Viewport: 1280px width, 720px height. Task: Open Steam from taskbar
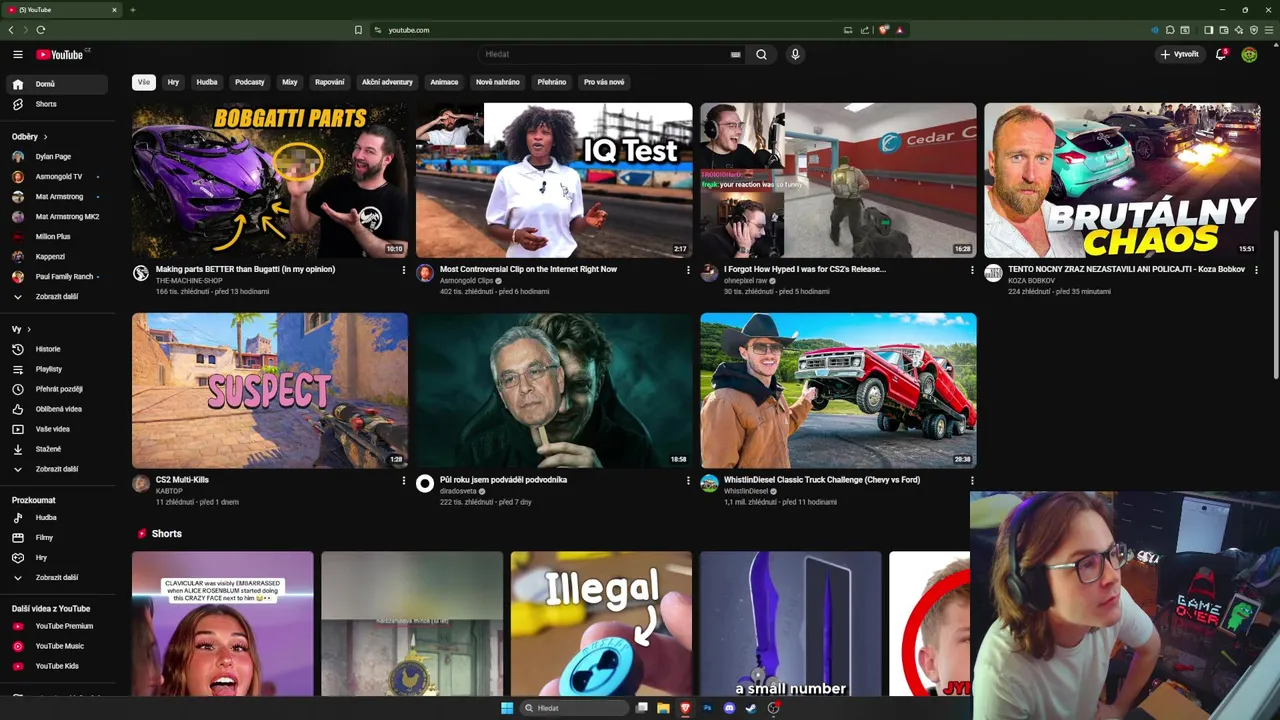click(x=751, y=708)
